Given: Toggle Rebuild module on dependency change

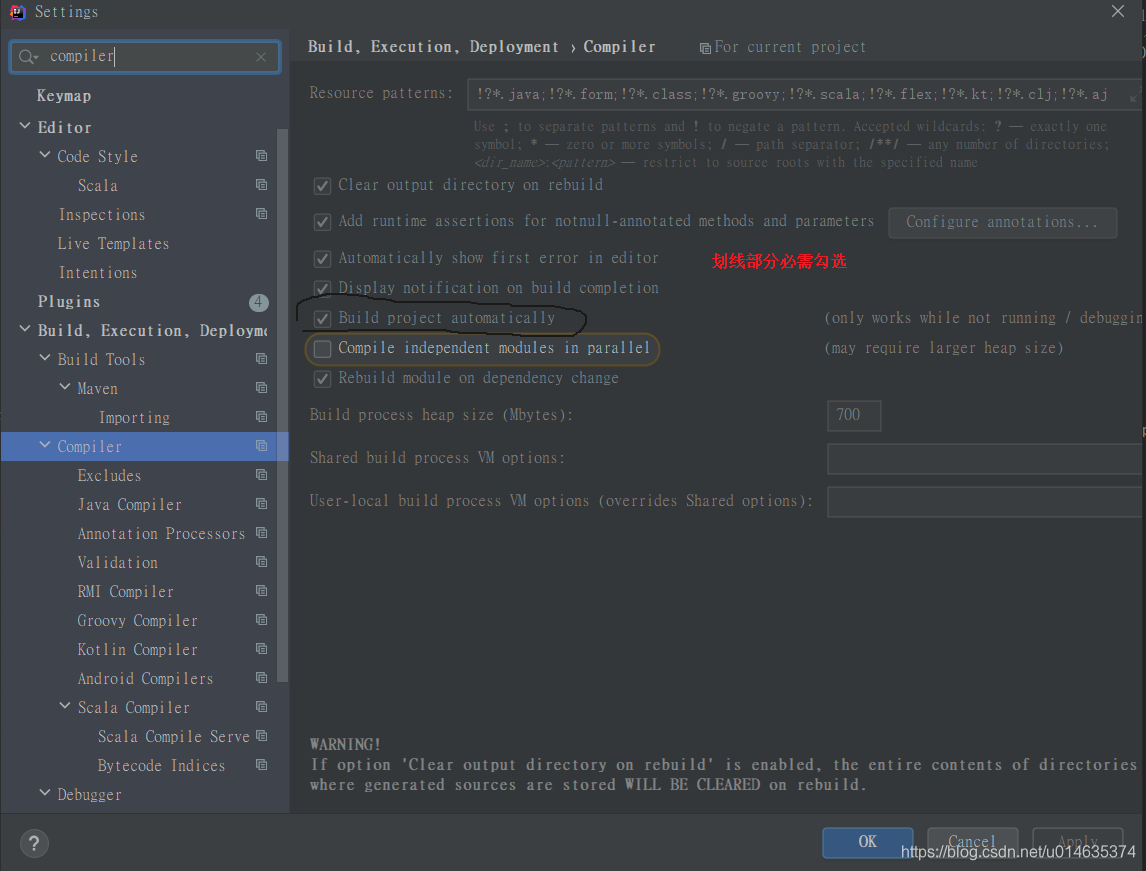Looking at the screenshot, I should click(322, 379).
